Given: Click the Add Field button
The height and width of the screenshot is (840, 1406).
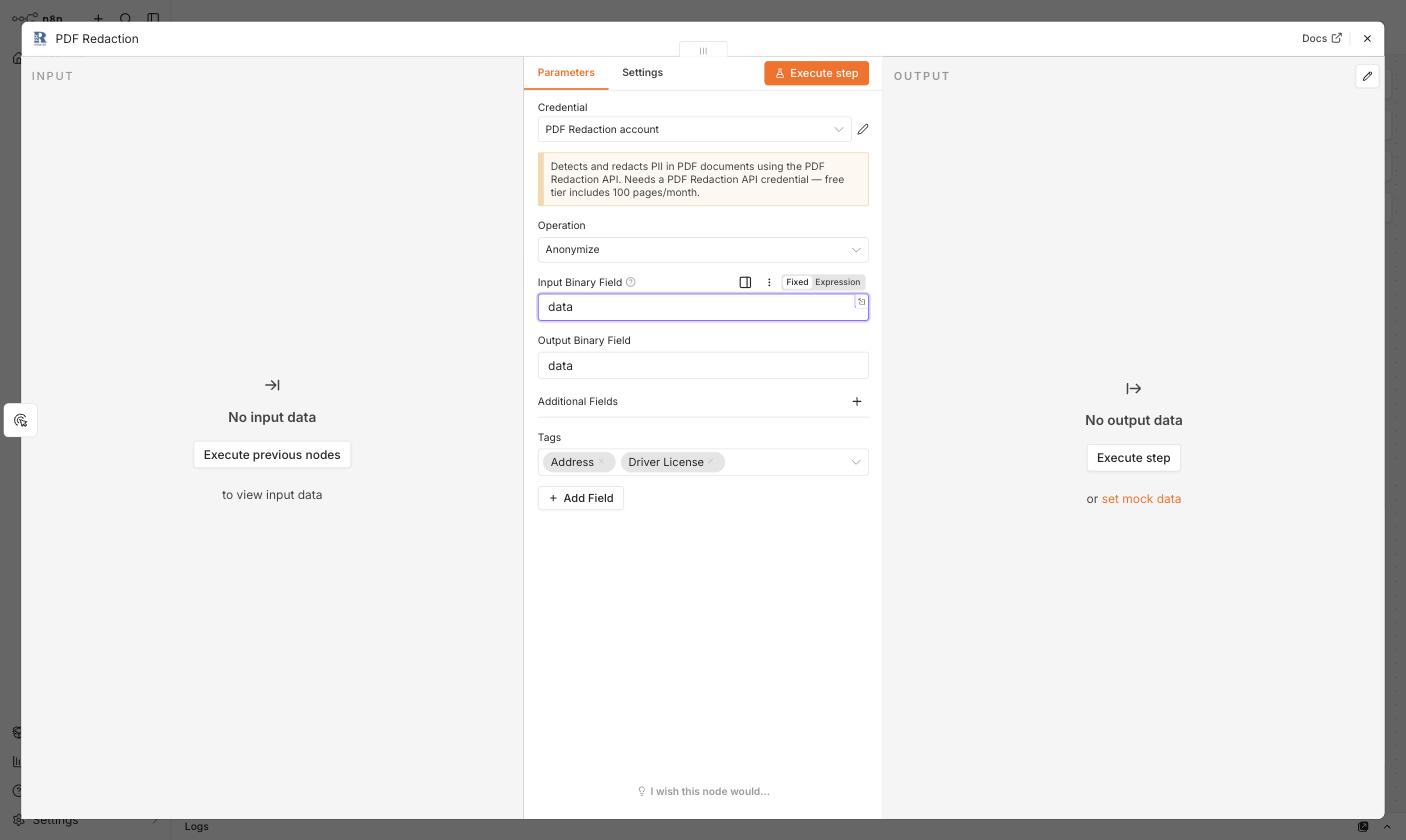Looking at the screenshot, I should click(x=581, y=498).
